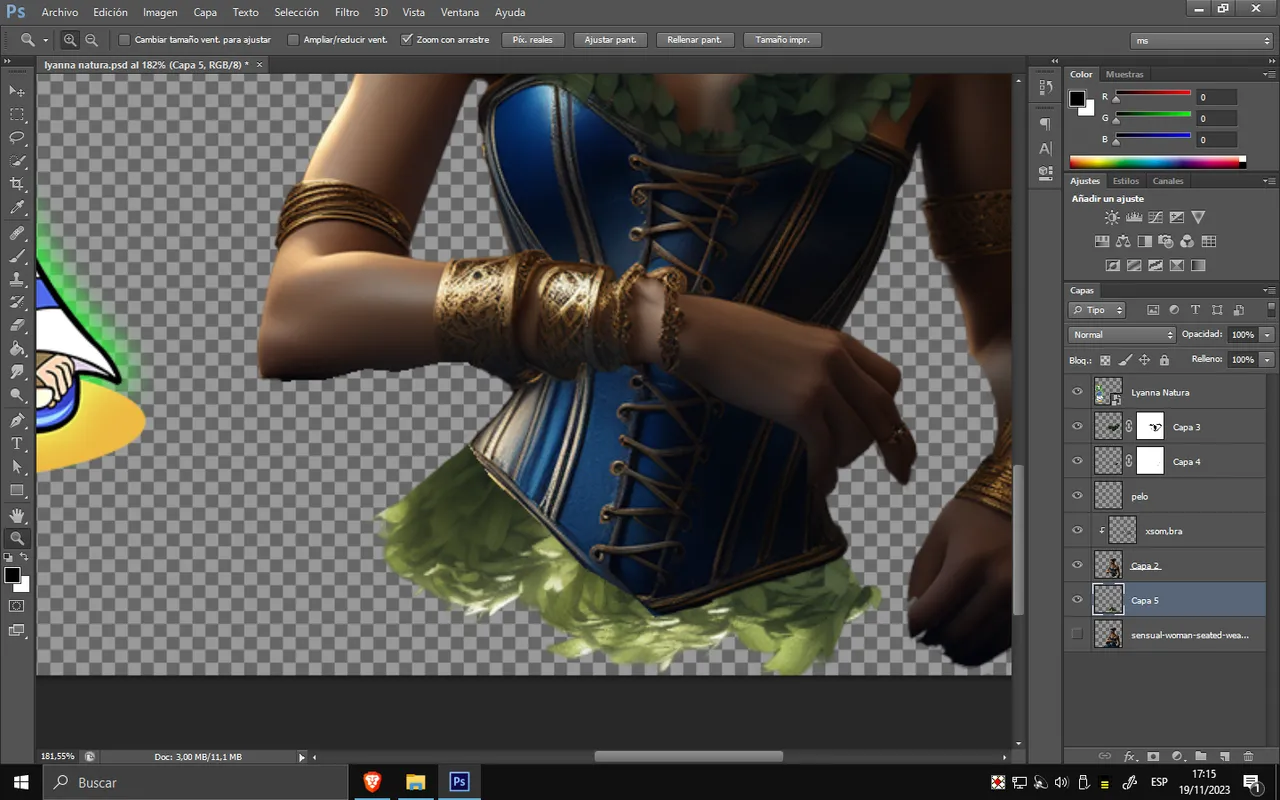
Task: Select the Eyedropper tool
Action: 17,208
